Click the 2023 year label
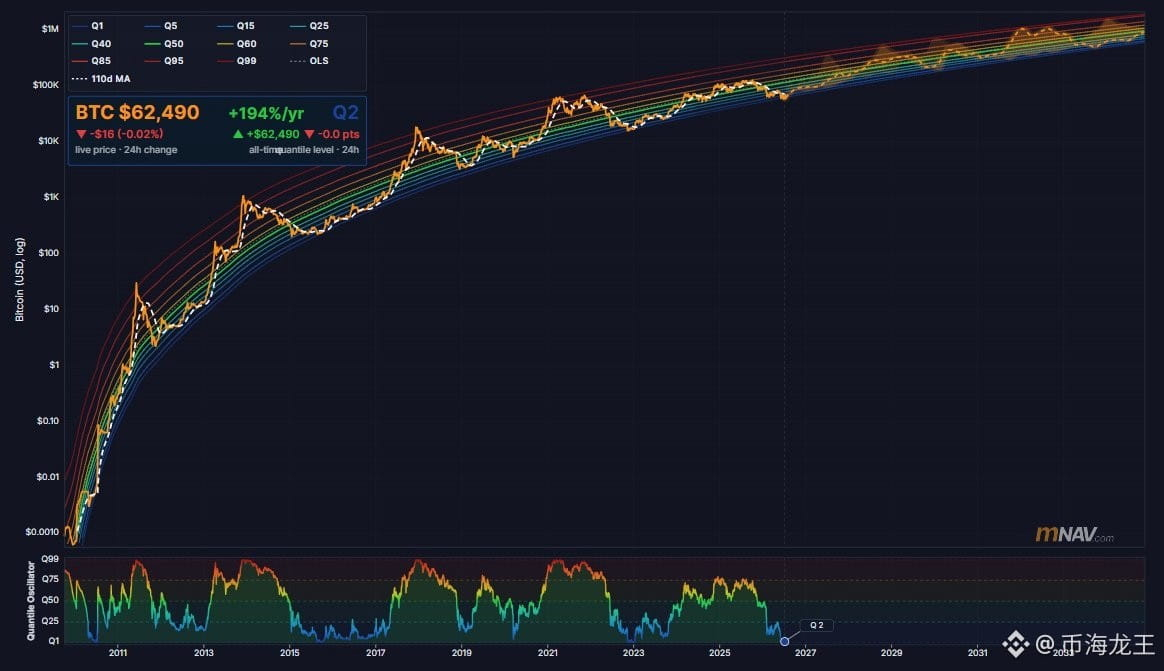The image size is (1164, 671). tap(633, 653)
